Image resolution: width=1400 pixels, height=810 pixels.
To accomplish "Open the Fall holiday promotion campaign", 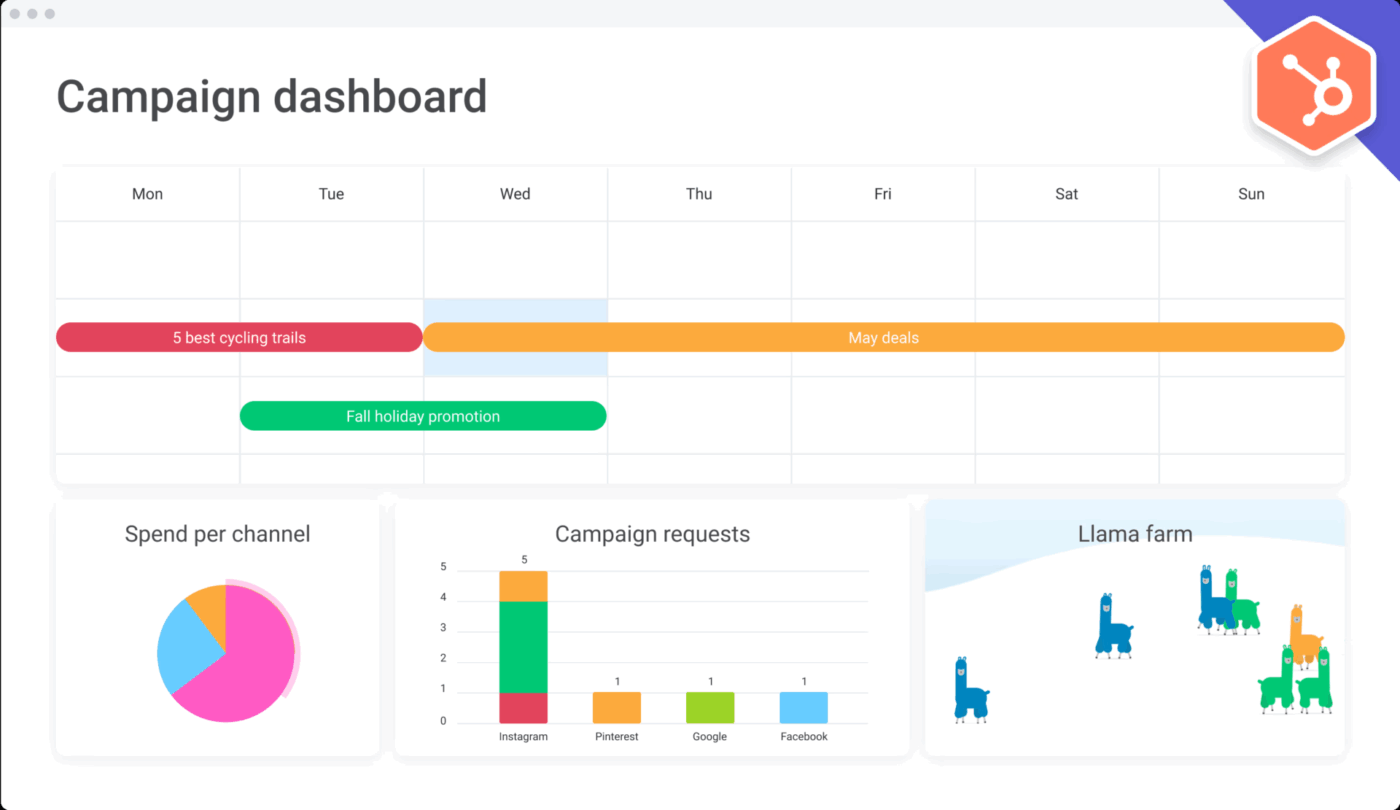I will 423,416.
